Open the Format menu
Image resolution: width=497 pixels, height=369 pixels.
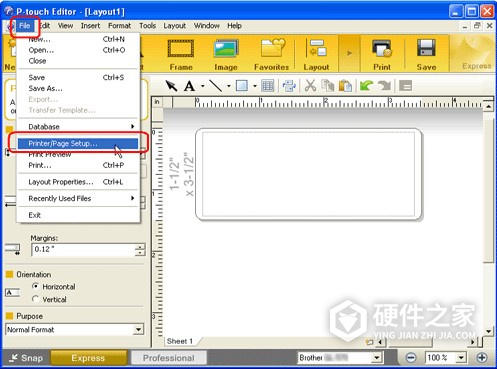119,26
